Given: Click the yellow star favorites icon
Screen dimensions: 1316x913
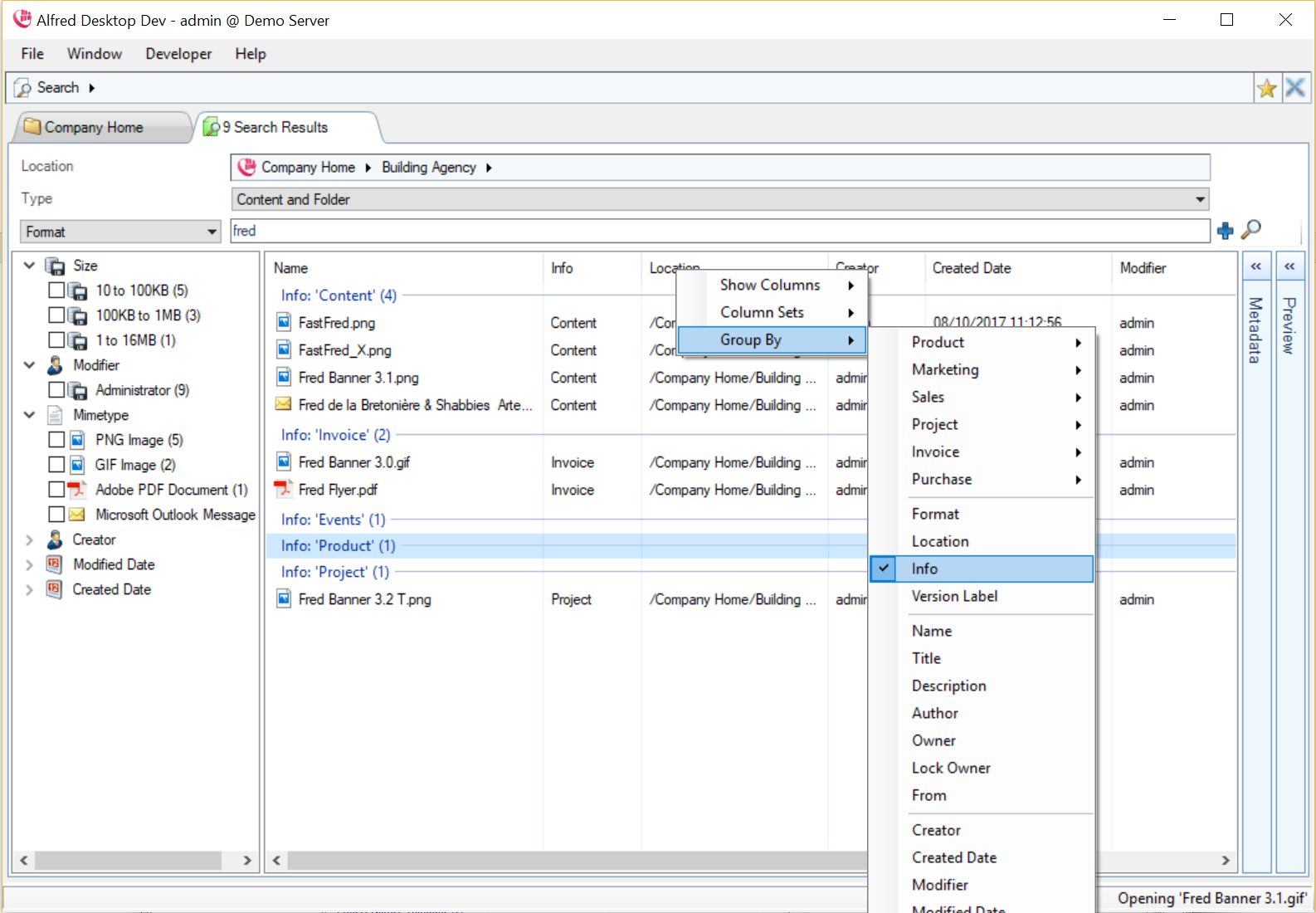Looking at the screenshot, I should click(x=1266, y=88).
